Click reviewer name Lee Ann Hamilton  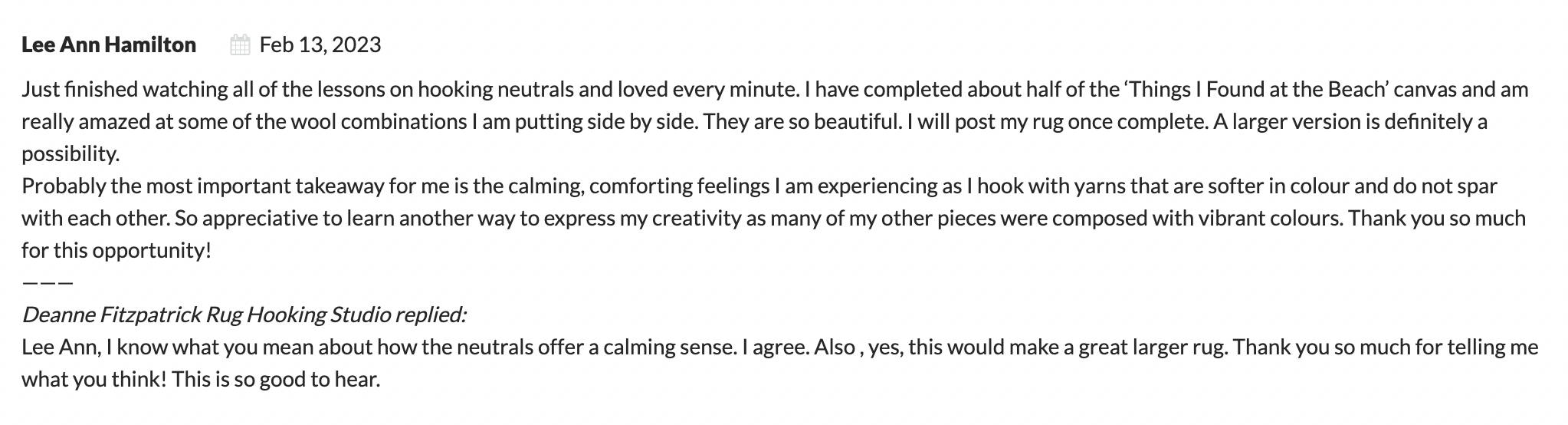pyautogui.click(x=109, y=44)
